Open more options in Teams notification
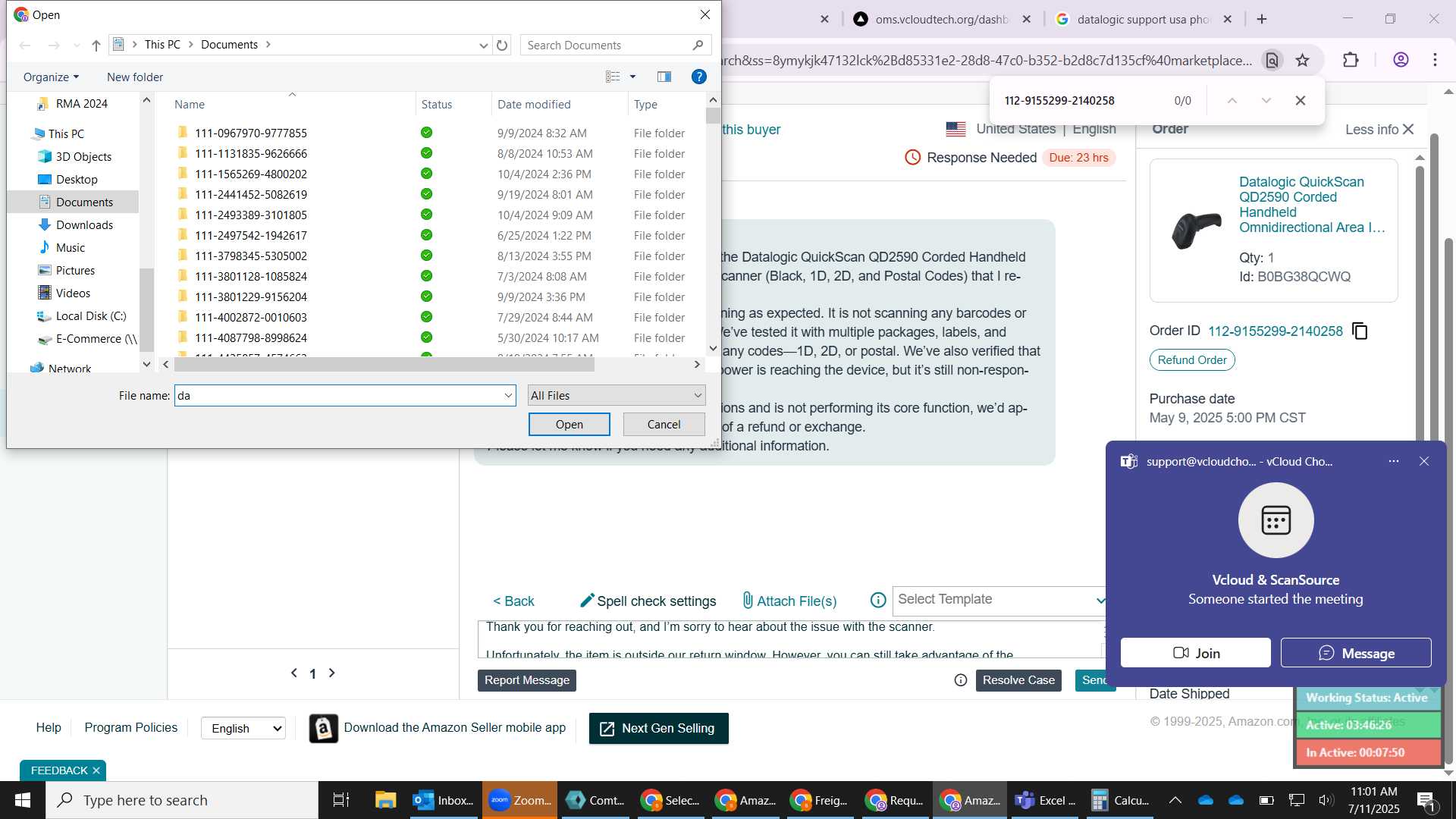The height and width of the screenshot is (819, 1456). click(1394, 461)
